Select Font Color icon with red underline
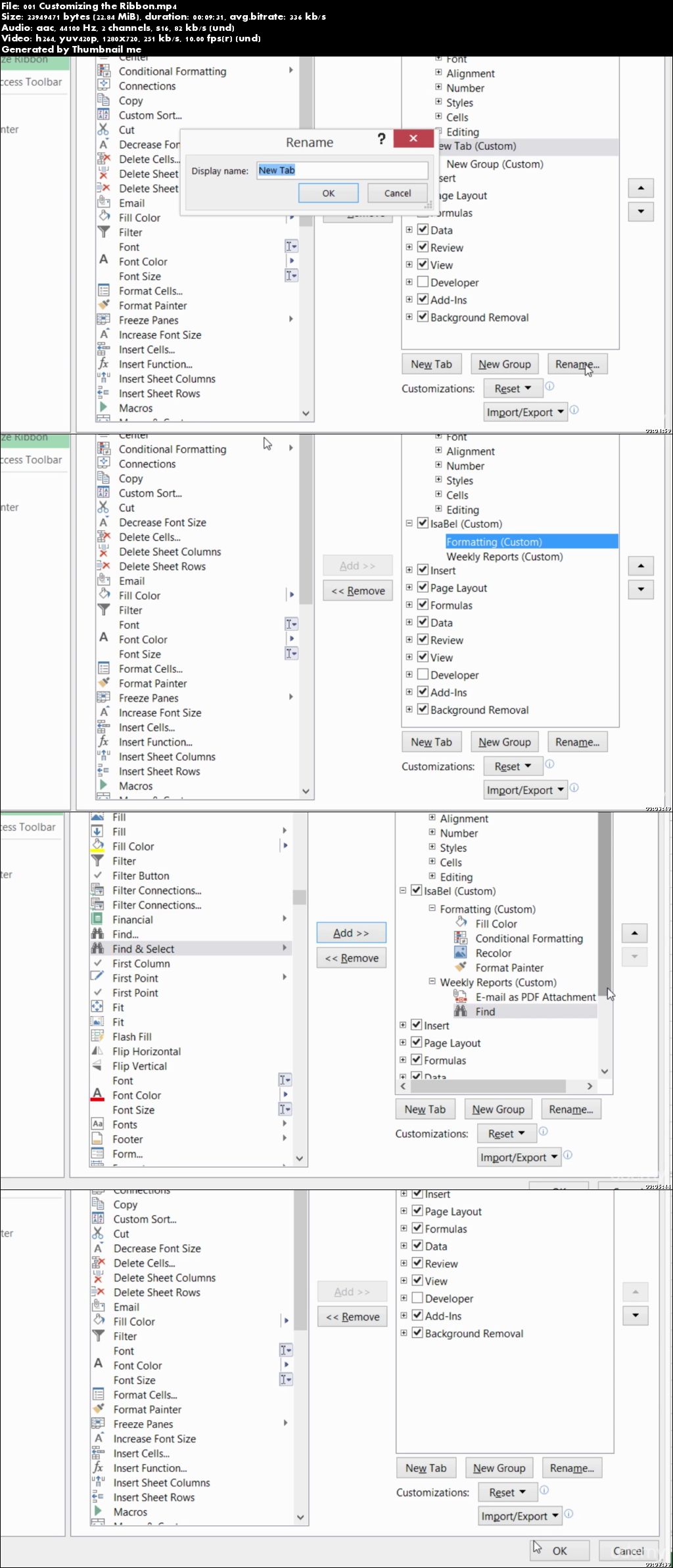The image size is (673, 1568). pyautogui.click(x=97, y=1094)
